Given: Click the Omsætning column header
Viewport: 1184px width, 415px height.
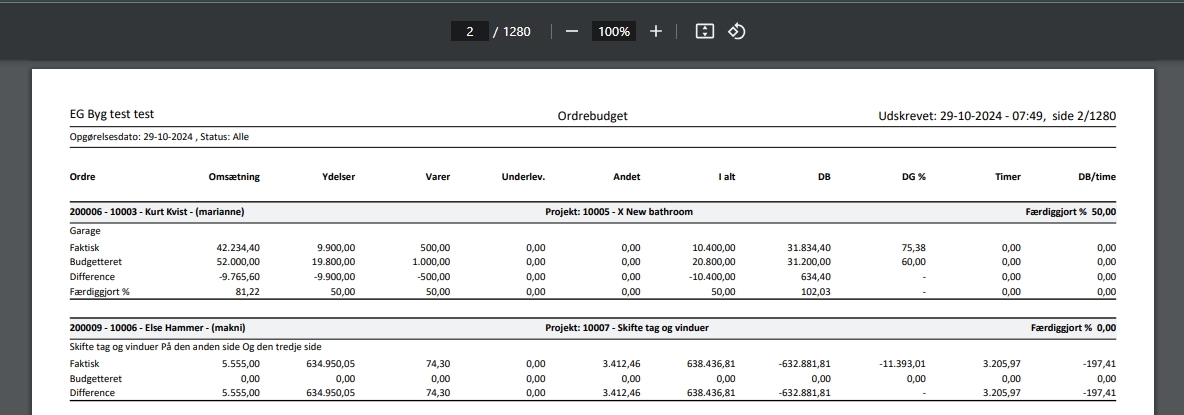Looking at the screenshot, I should coord(233,177).
